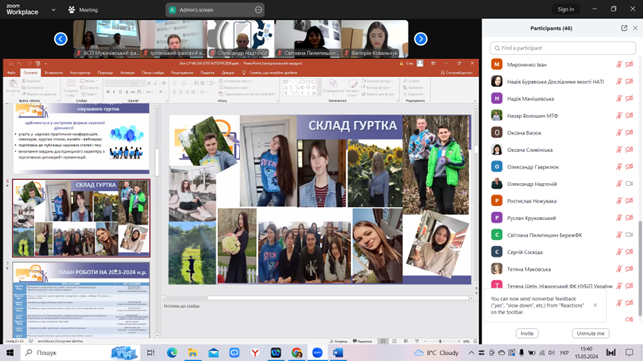Switch to the Переходи ribbon tab
The height and width of the screenshot is (361, 643).
[x=105, y=73]
